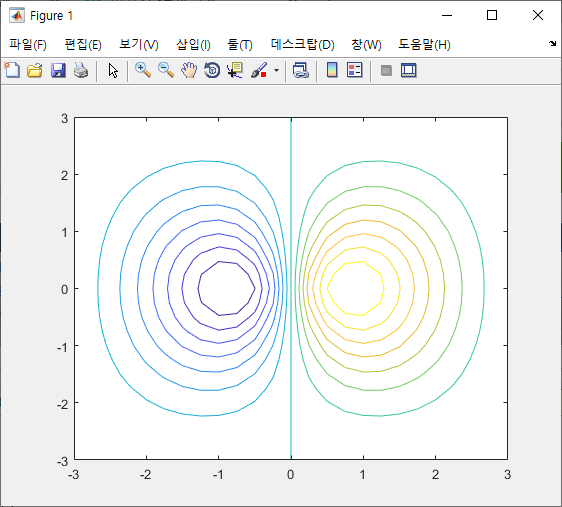Choose the Data Cursor tool

pos(235,70)
